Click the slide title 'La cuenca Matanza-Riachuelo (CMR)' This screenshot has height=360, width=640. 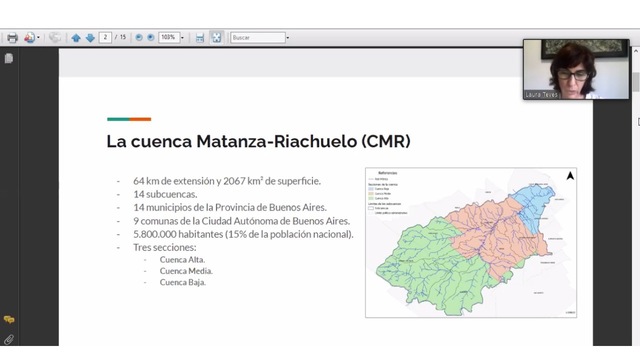[x=258, y=142]
